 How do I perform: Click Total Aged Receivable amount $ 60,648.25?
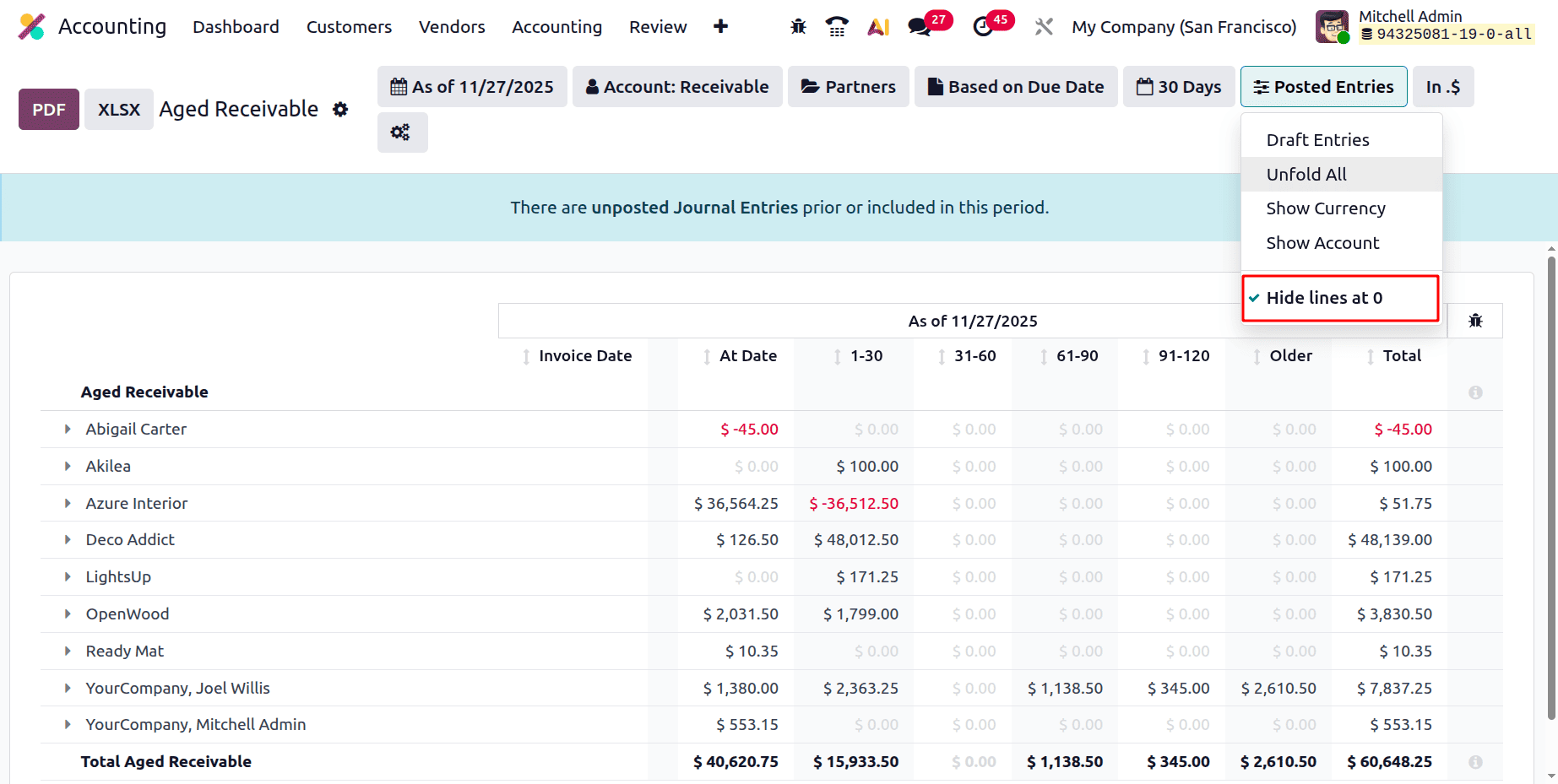[x=1390, y=762]
